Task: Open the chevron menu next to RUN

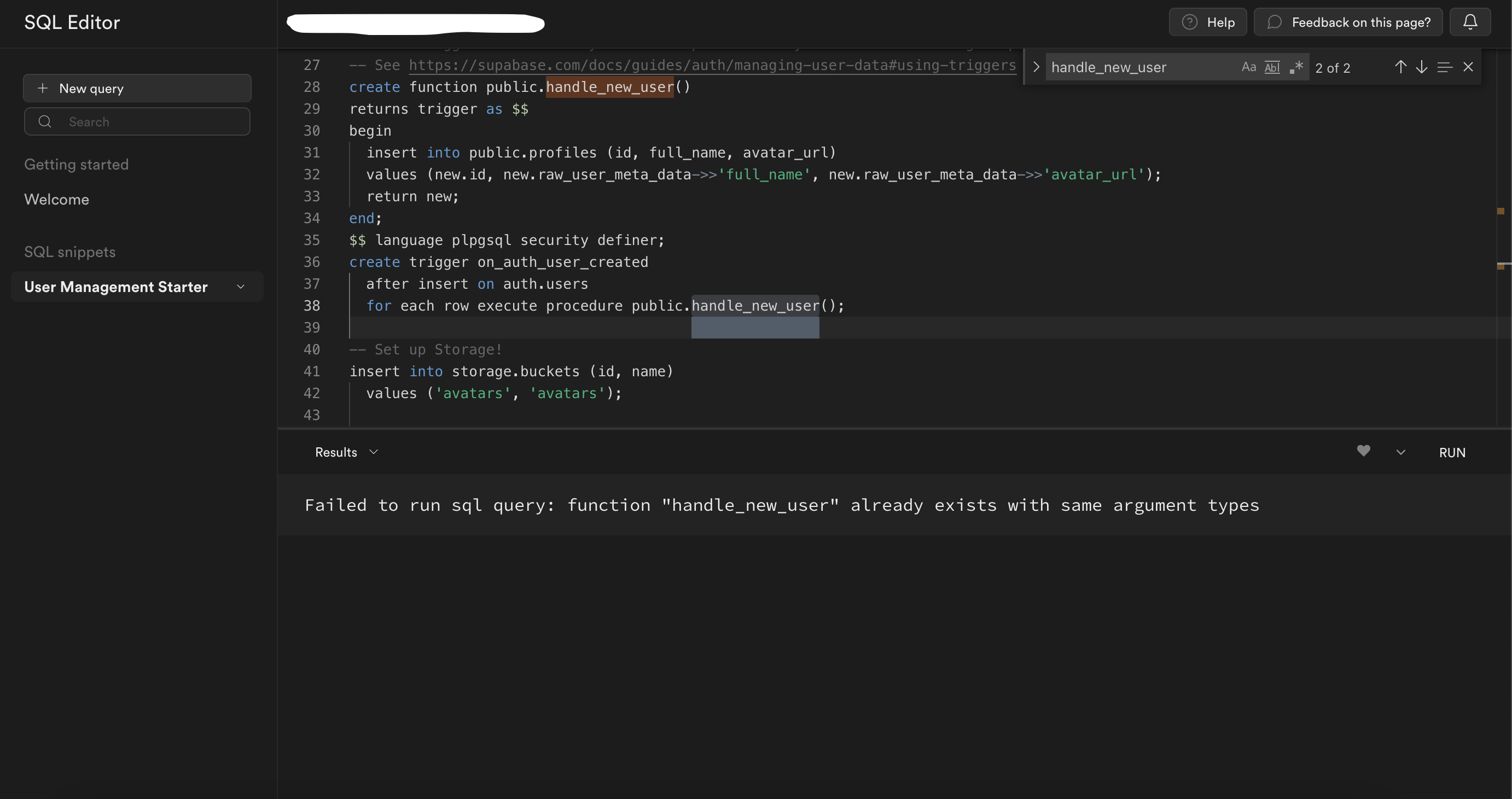Action: [1401, 452]
